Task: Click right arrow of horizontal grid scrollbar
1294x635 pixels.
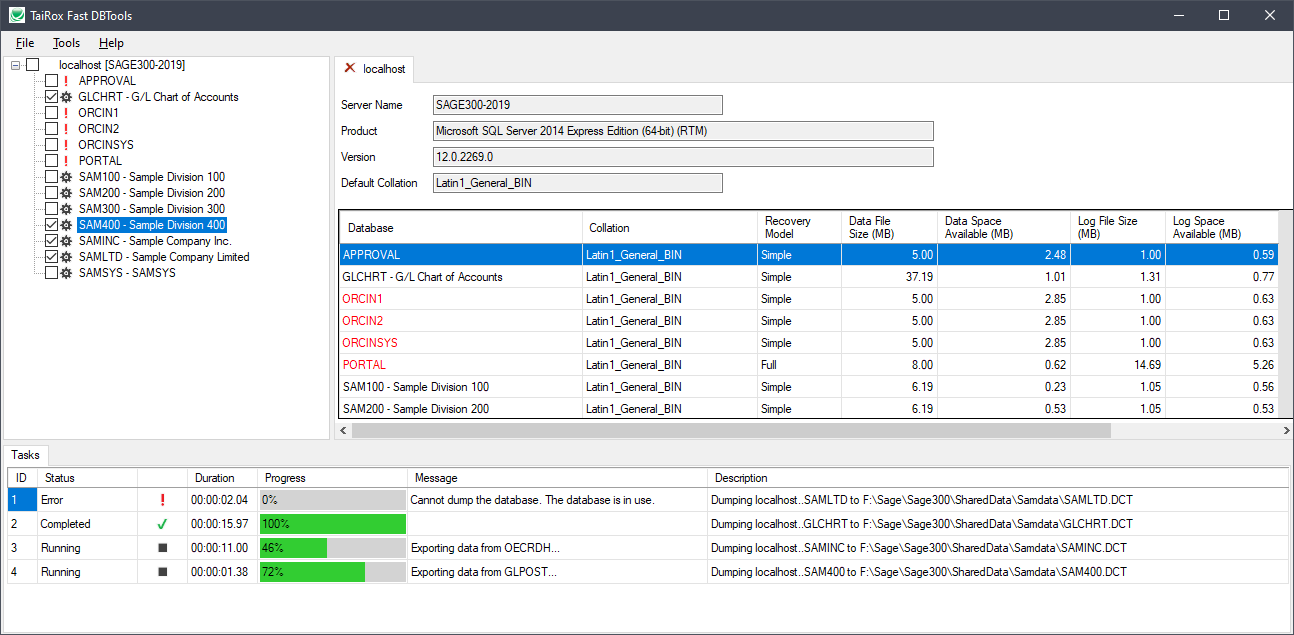Action: [1285, 430]
